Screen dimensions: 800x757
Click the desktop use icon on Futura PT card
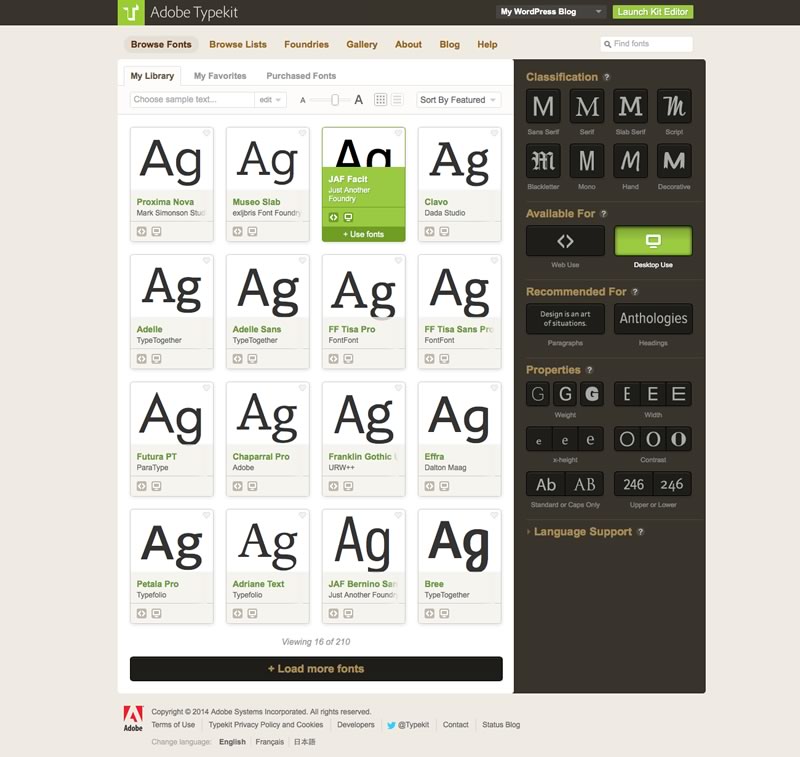pyautogui.click(x=156, y=486)
